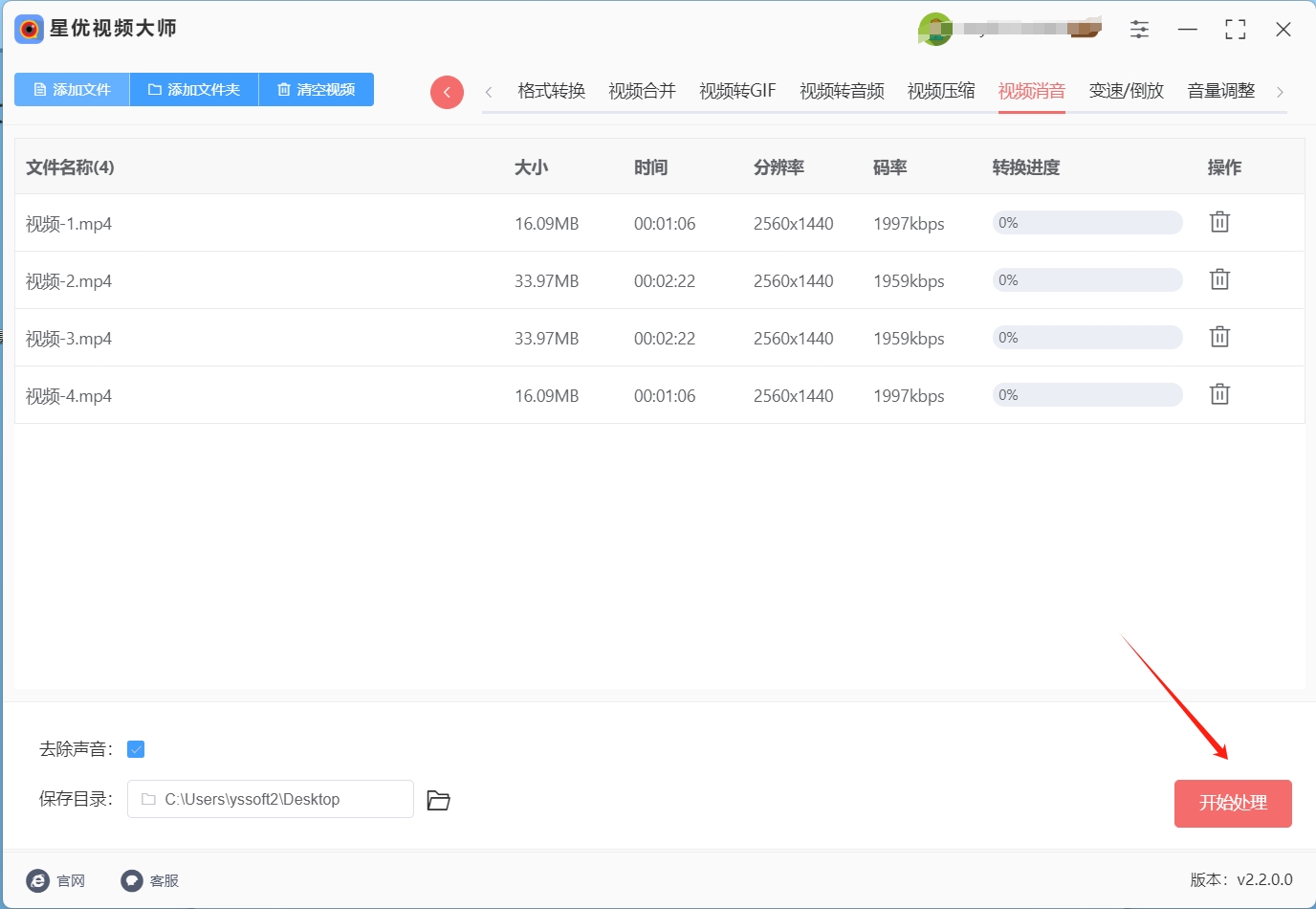This screenshot has height=909, width=1316.
Task: Open the 客服 customer service chat icon
Action: 132,880
